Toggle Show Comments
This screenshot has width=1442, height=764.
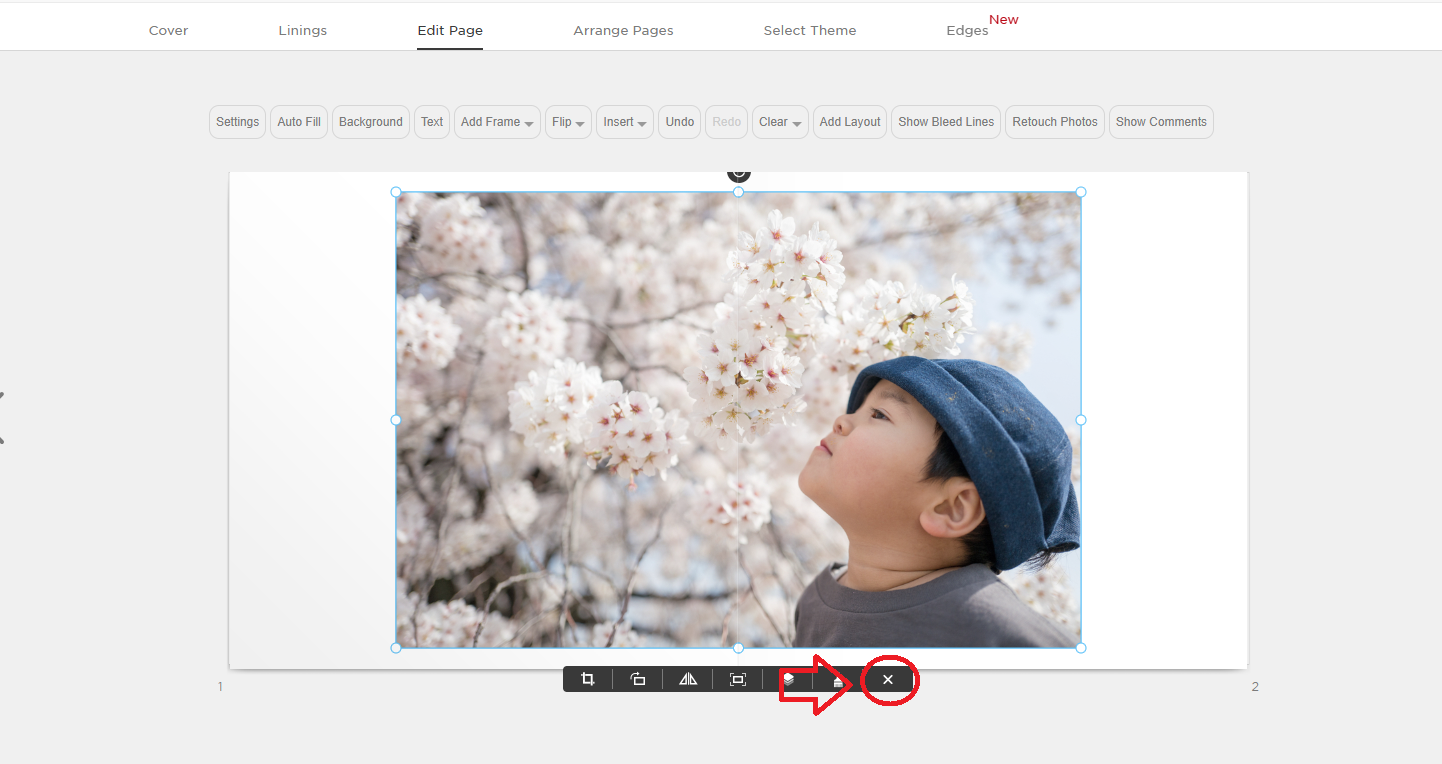(x=1161, y=122)
